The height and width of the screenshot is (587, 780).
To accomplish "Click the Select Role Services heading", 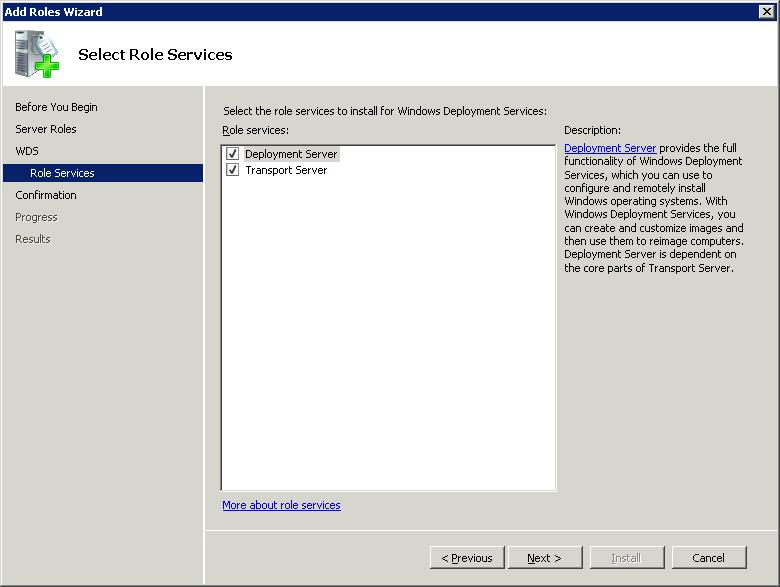I will click(155, 54).
